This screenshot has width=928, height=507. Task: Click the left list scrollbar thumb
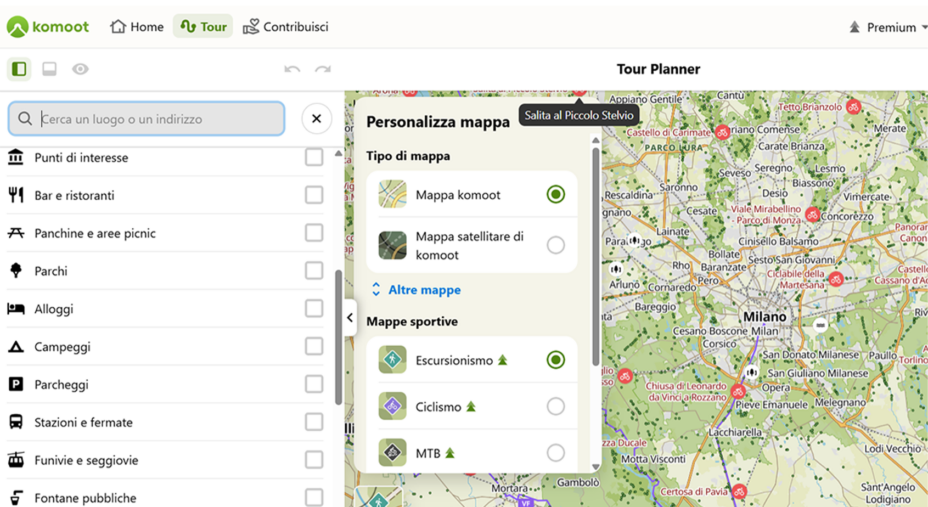point(339,337)
